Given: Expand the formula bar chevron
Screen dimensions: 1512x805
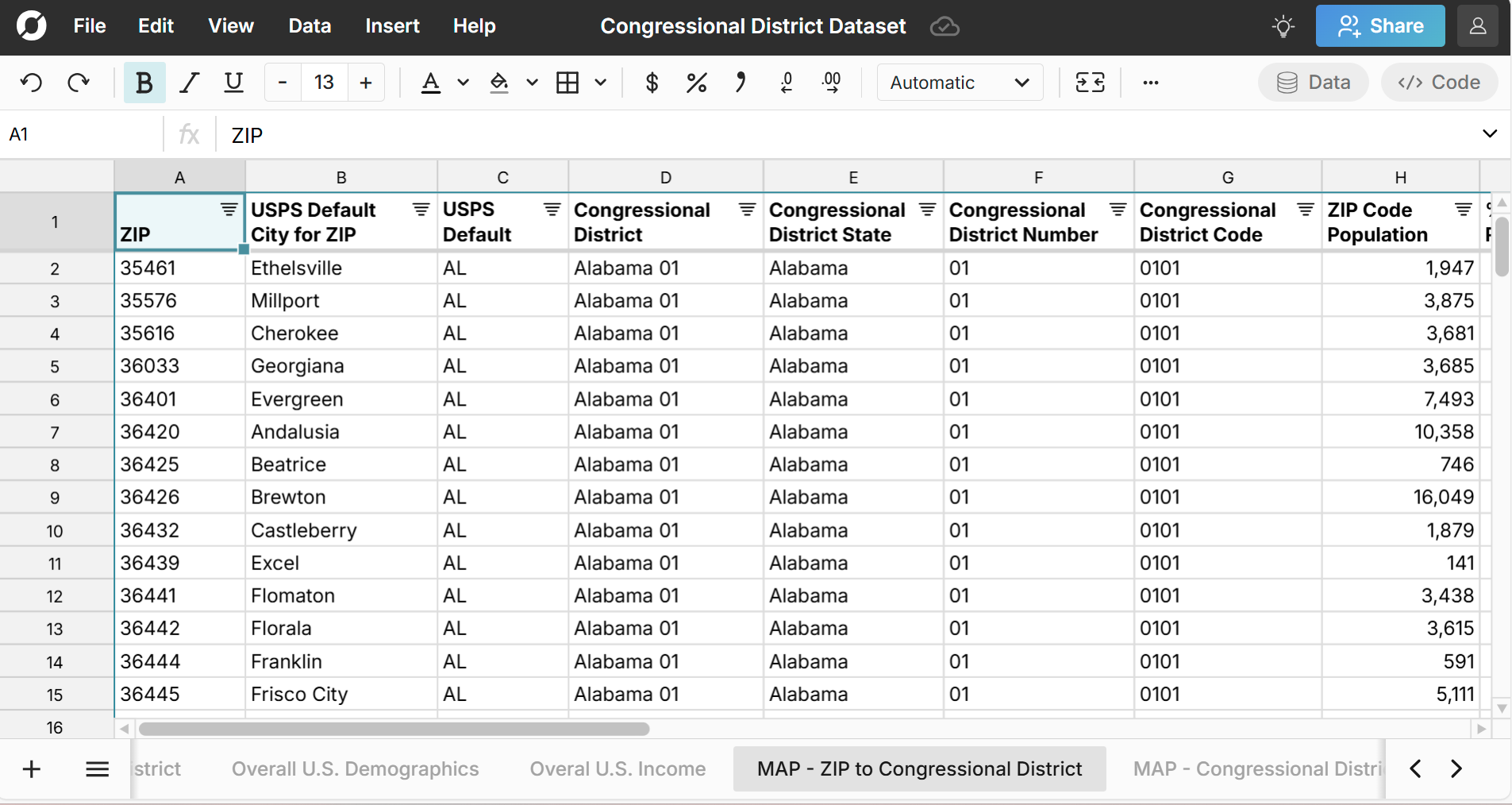Looking at the screenshot, I should click(1489, 134).
